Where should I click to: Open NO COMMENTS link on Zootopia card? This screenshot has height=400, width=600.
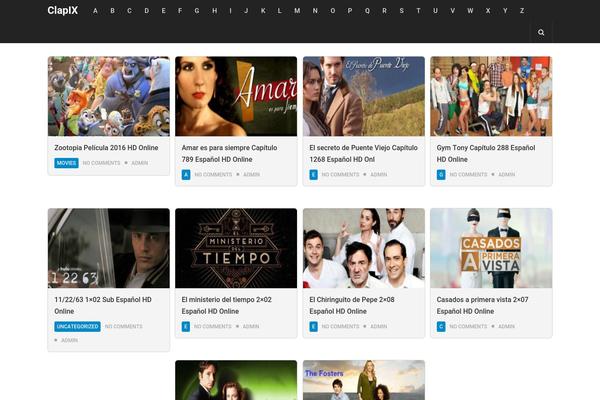click(101, 163)
